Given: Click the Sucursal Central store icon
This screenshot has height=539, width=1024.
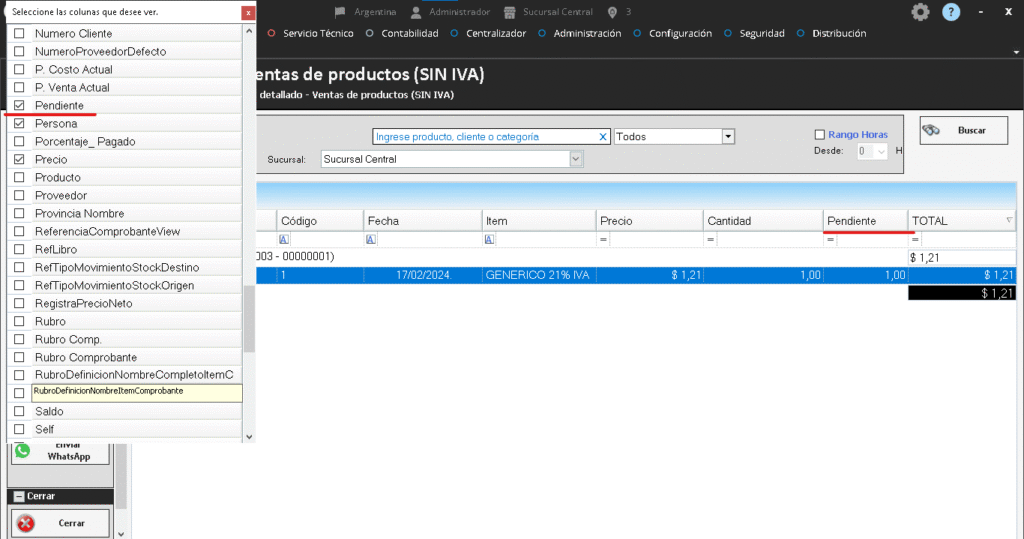Looking at the screenshot, I should coord(510,12).
